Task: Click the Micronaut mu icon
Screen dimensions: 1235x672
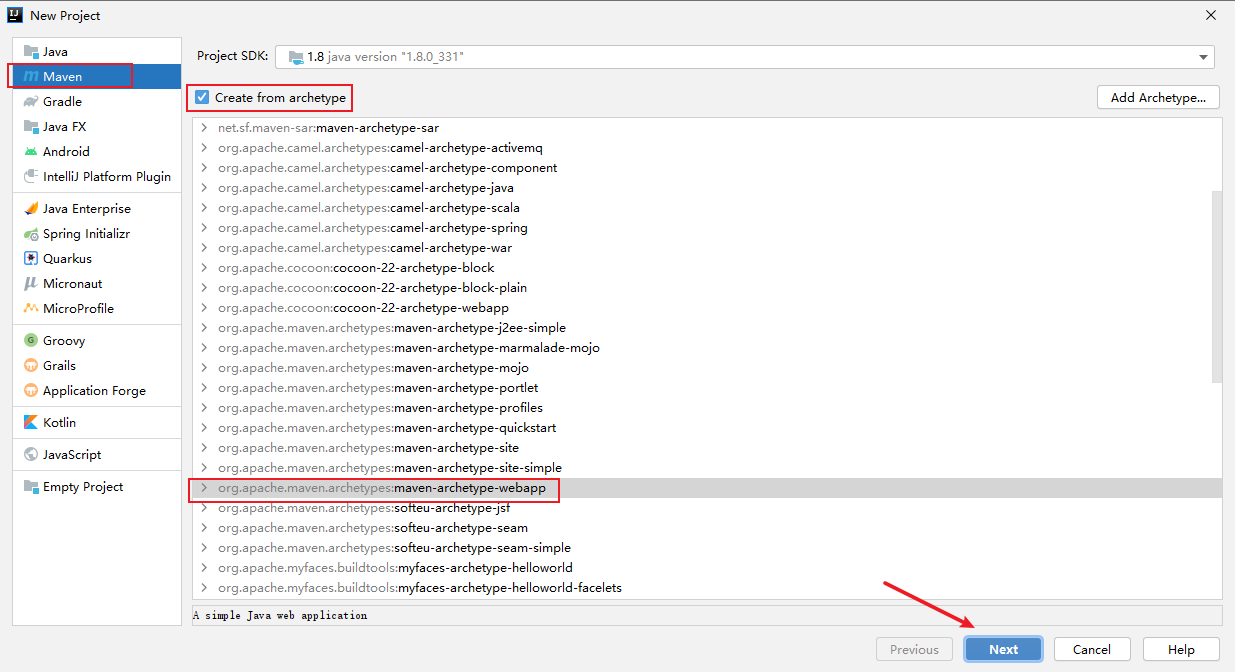Action: pyautogui.click(x=31, y=283)
